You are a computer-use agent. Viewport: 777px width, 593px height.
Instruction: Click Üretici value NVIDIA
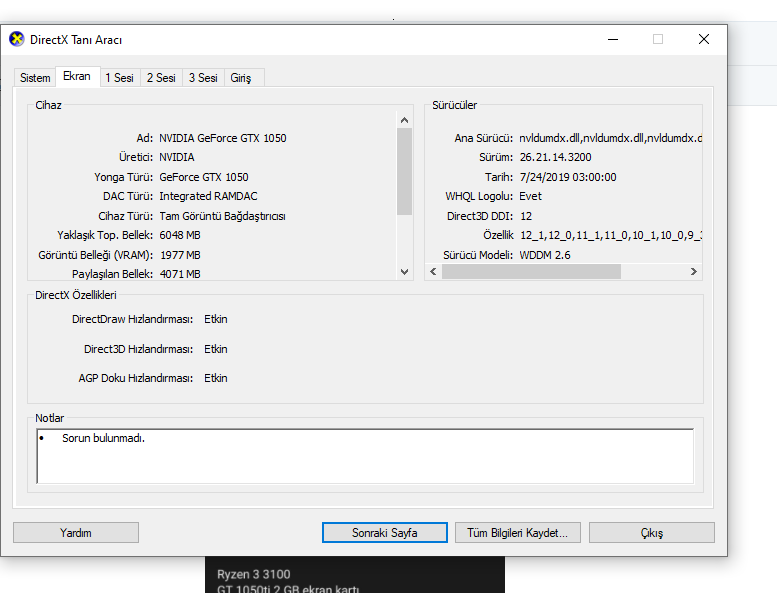176,158
